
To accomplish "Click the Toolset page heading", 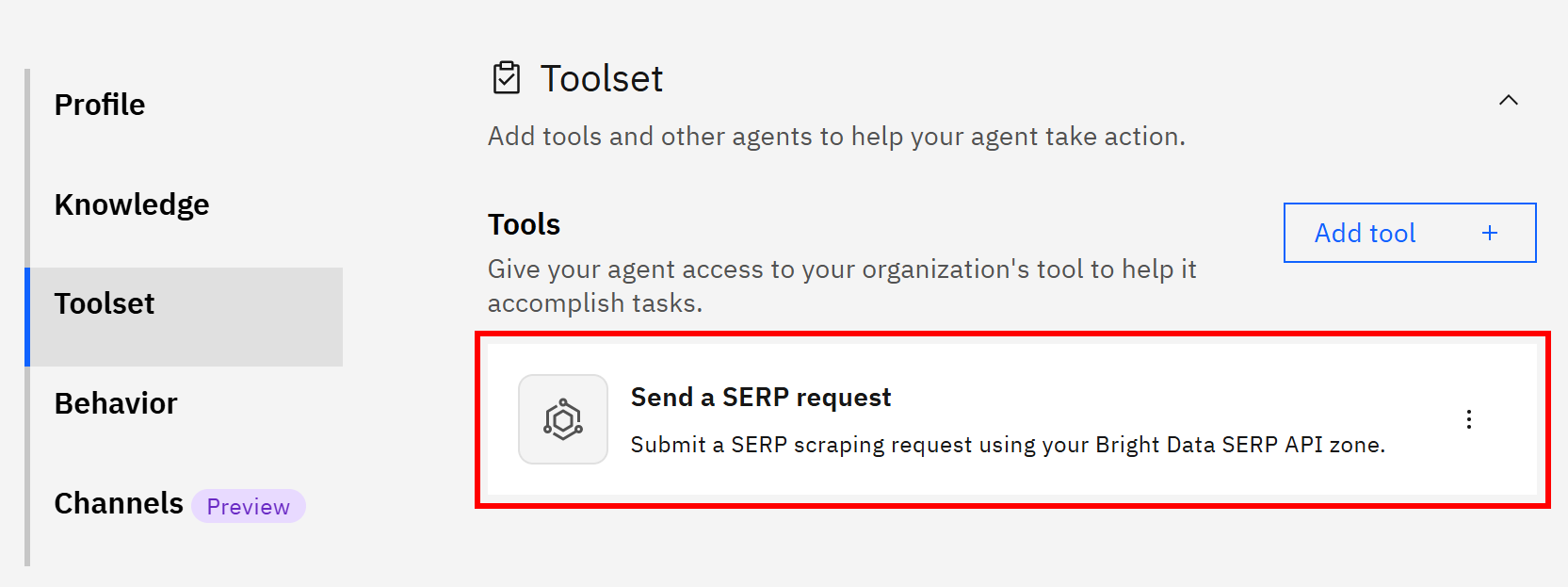I will coord(601,78).
